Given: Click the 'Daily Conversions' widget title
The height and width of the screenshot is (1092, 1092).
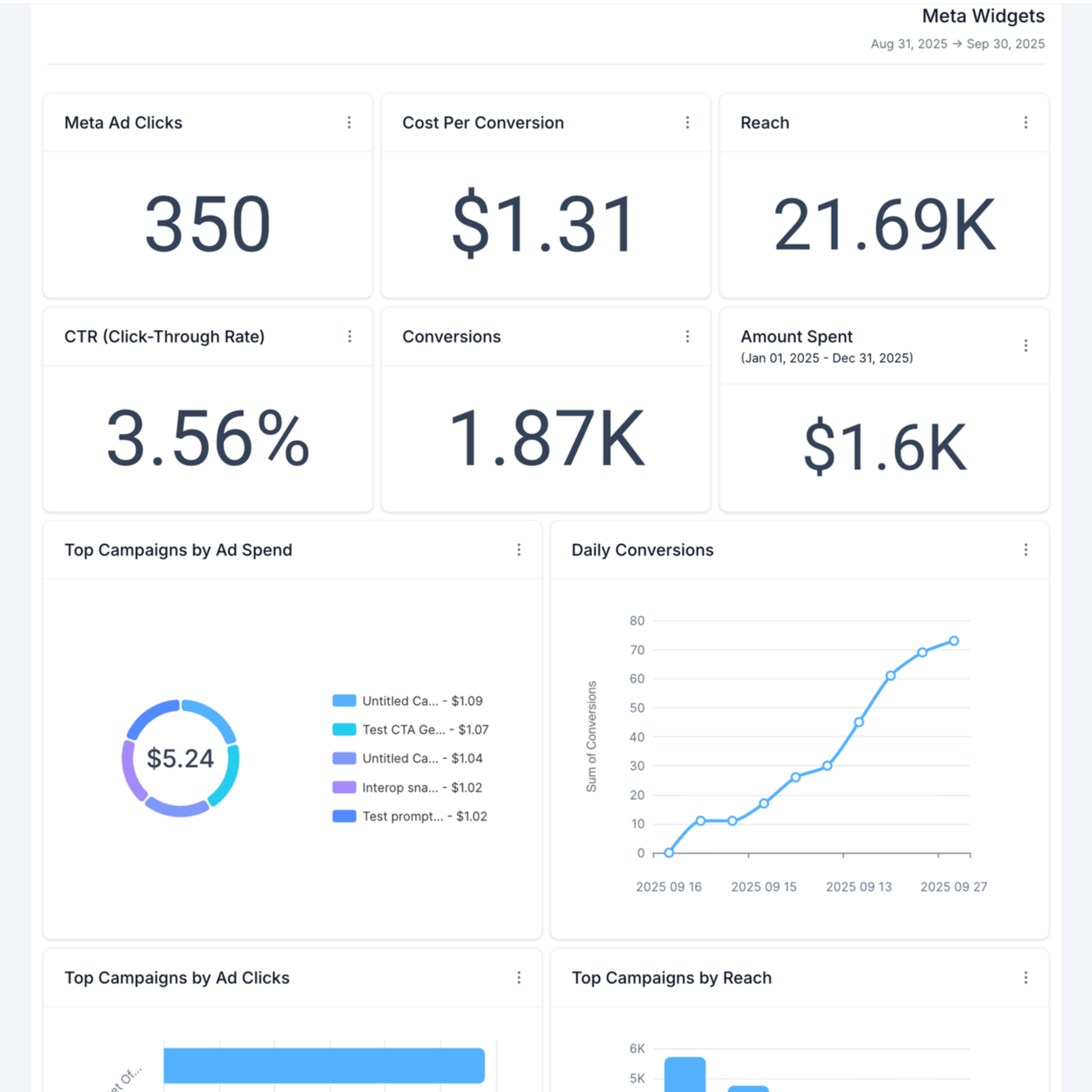Looking at the screenshot, I should (642, 550).
